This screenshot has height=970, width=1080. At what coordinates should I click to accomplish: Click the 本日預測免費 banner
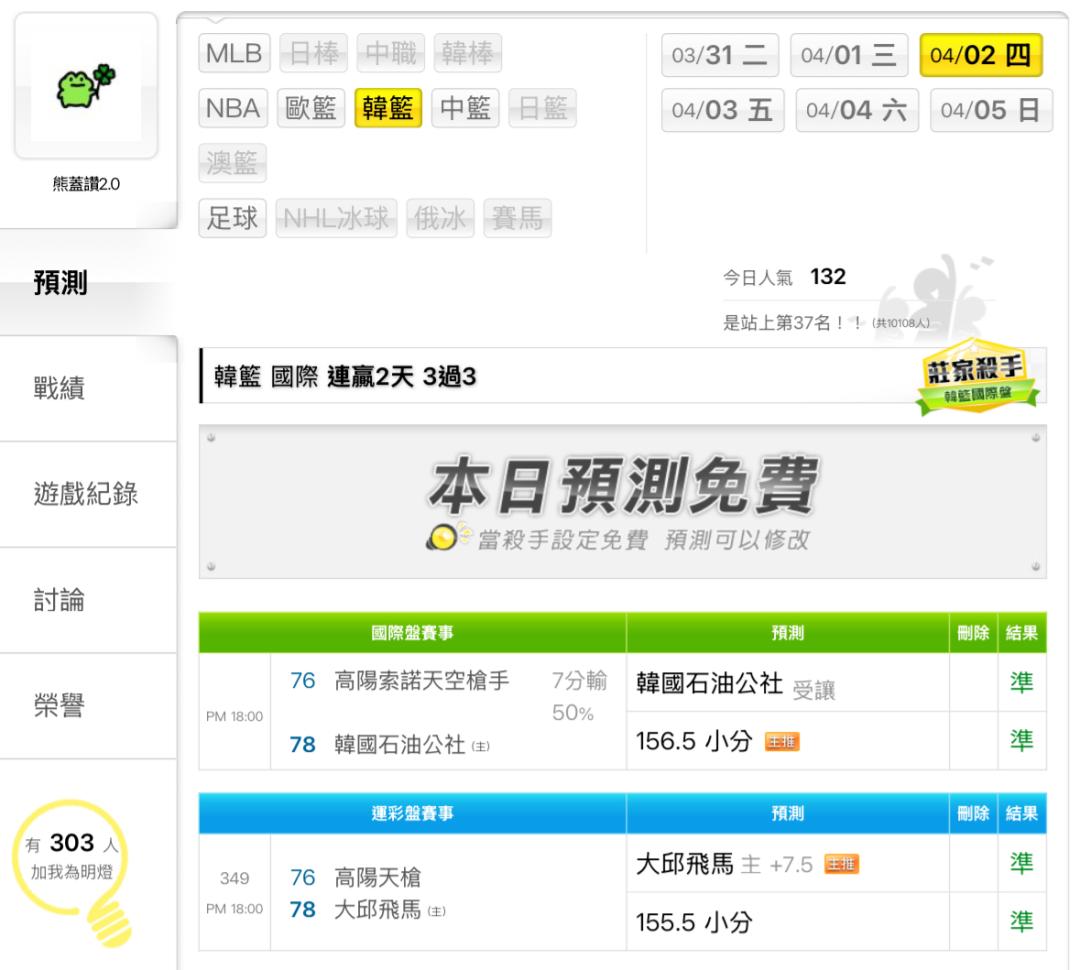622,502
